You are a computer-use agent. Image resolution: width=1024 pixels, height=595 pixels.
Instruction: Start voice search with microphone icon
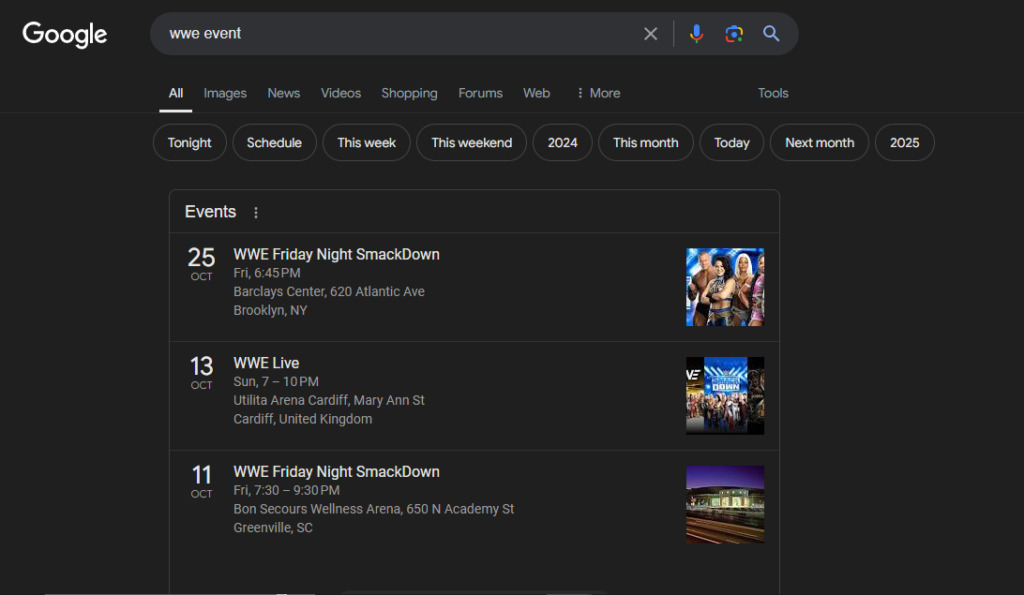click(x=696, y=34)
